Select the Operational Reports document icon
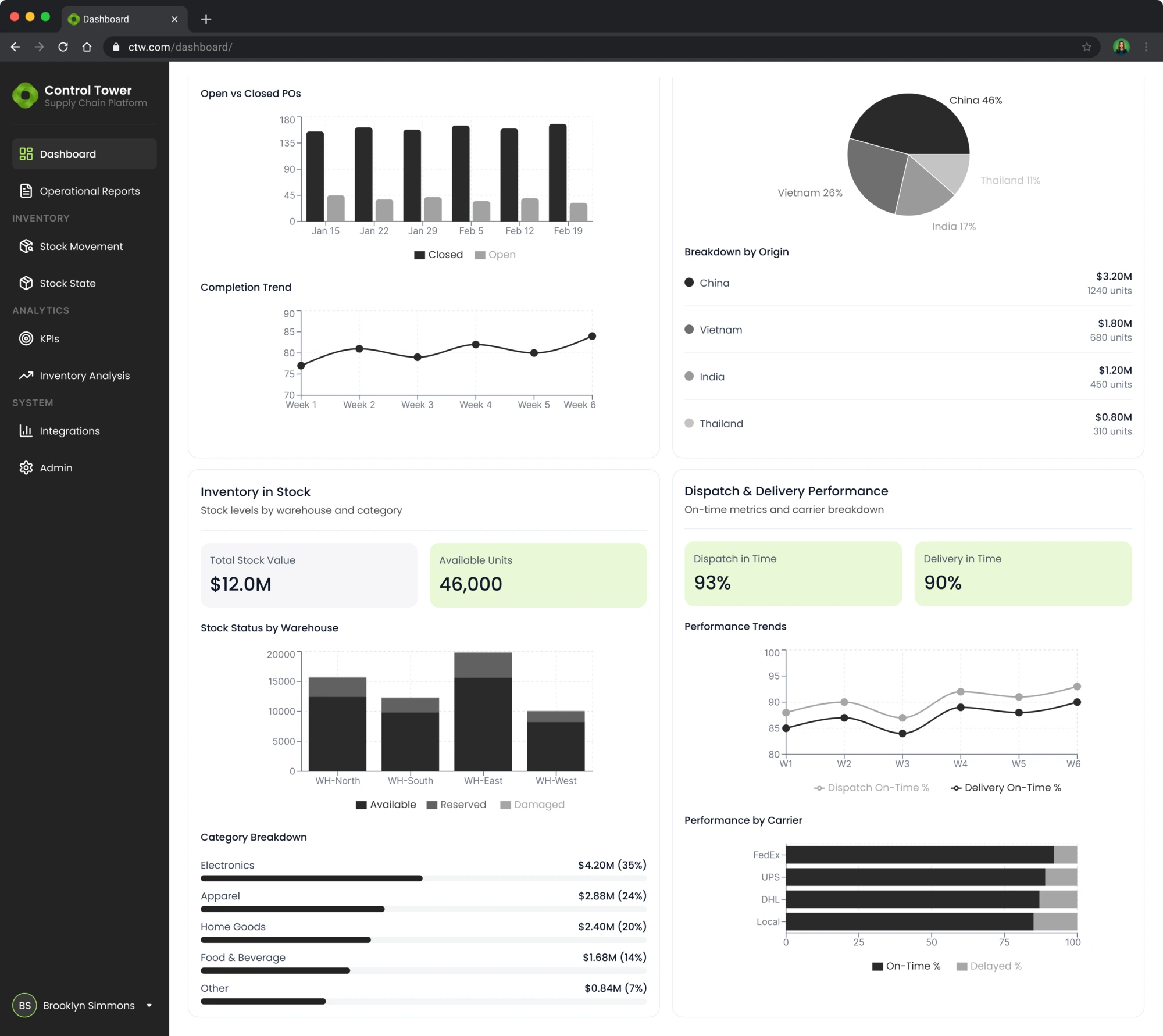Screen dimensions: 1163x1036 (x=26, y=191)
